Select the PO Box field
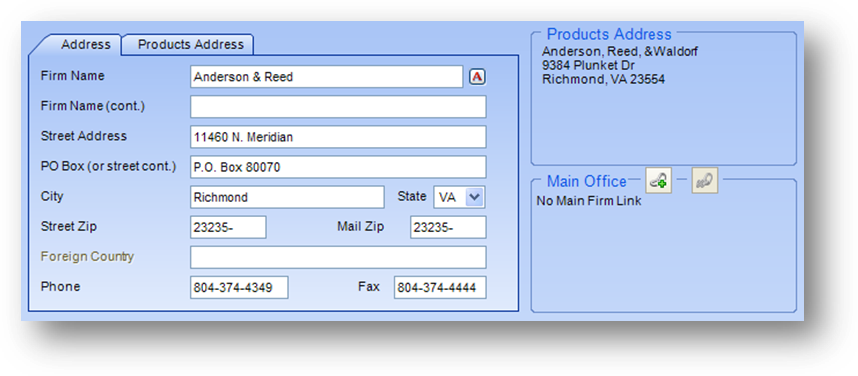Viewport: 858px width, 376px height. click(x=338, y=167)
